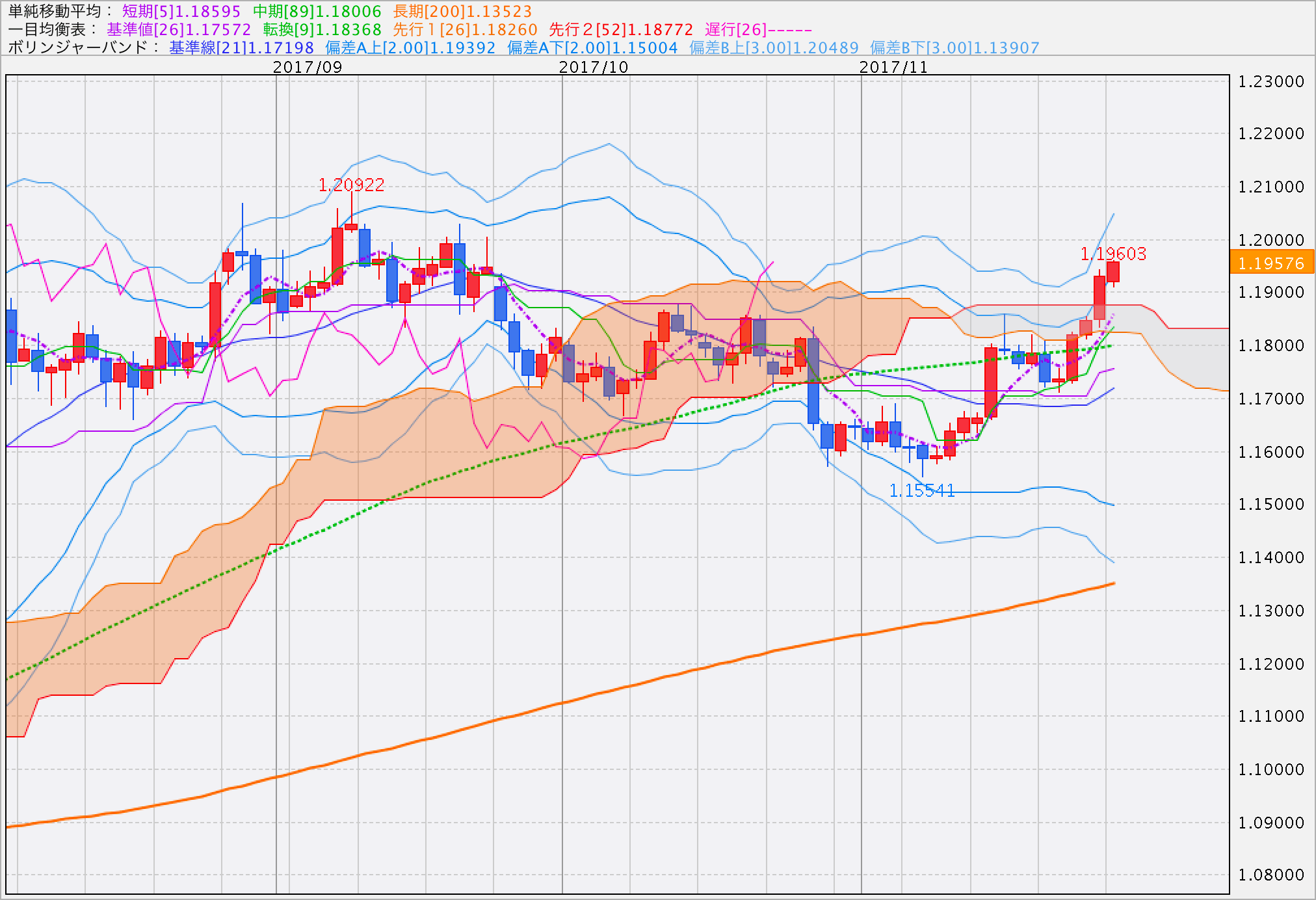Click the 1.21000 price axis label
Image resolution: width=1316 pixels, height=900 pixels.
point(1271,187)
